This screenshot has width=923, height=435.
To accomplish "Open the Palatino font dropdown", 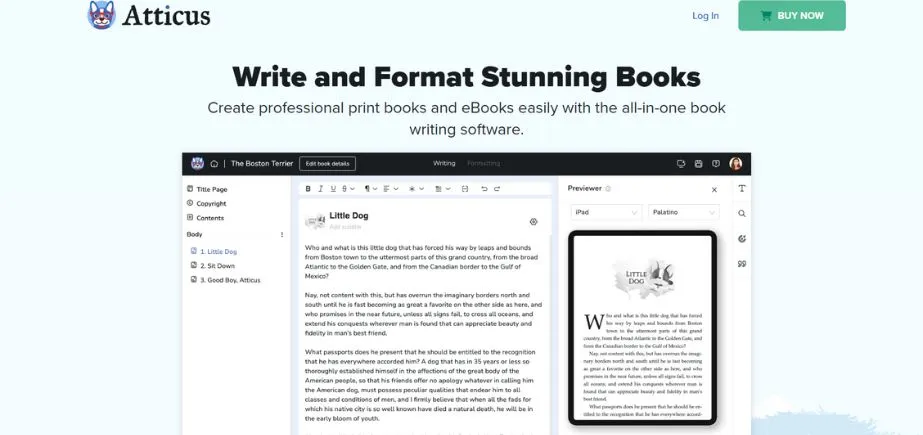I will point(684,212).
